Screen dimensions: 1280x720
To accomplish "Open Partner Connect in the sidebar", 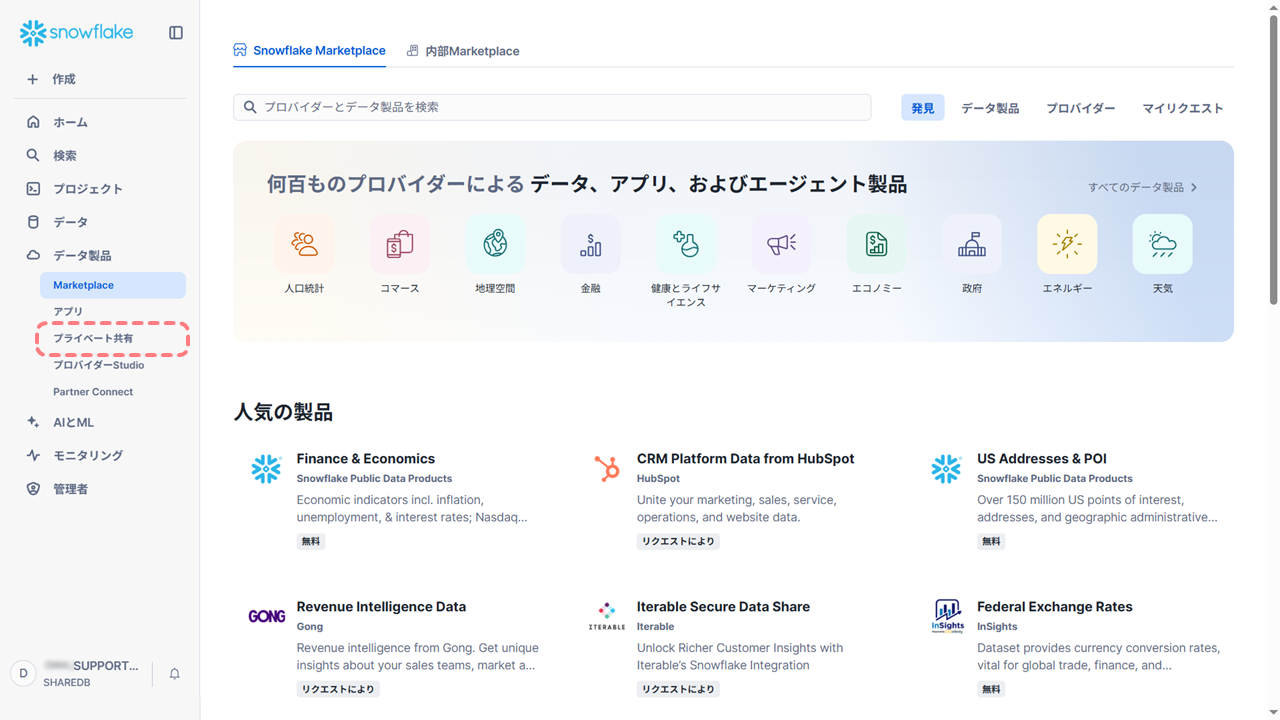I will click(x=93, y=392).
